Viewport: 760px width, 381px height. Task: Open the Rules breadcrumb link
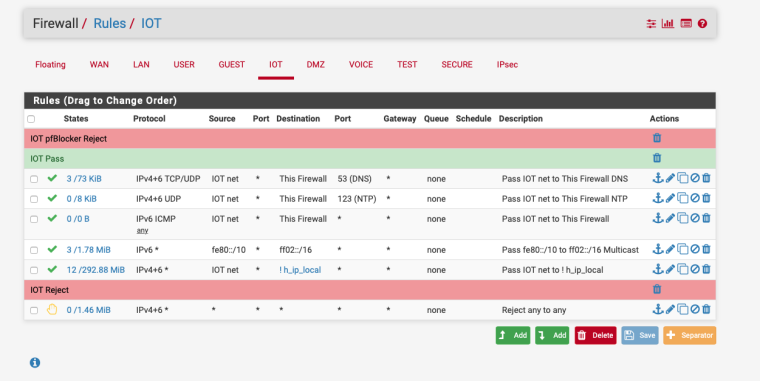pyautogui.click(x=110, y=23)
